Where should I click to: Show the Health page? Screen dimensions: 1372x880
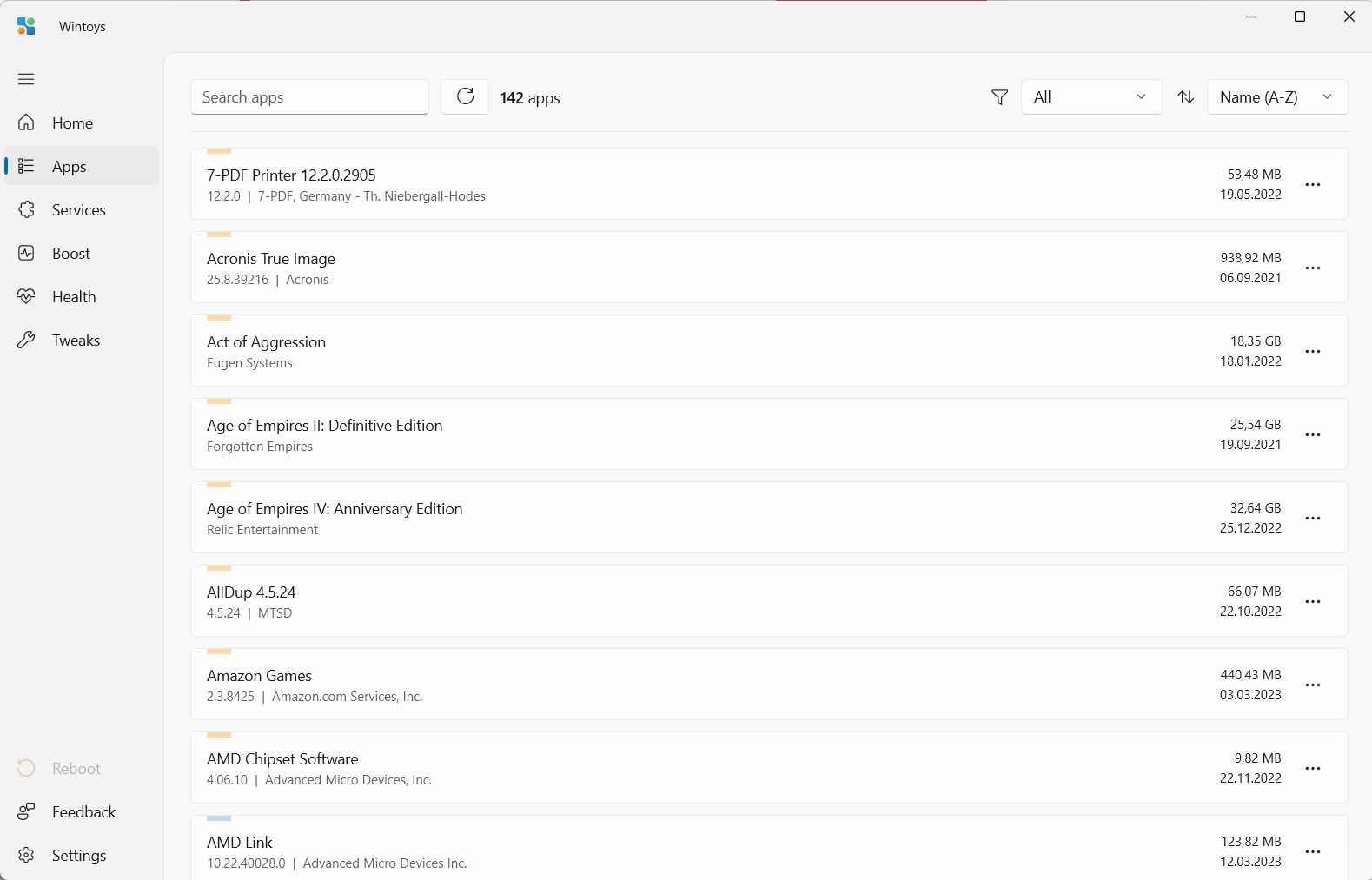82,296
